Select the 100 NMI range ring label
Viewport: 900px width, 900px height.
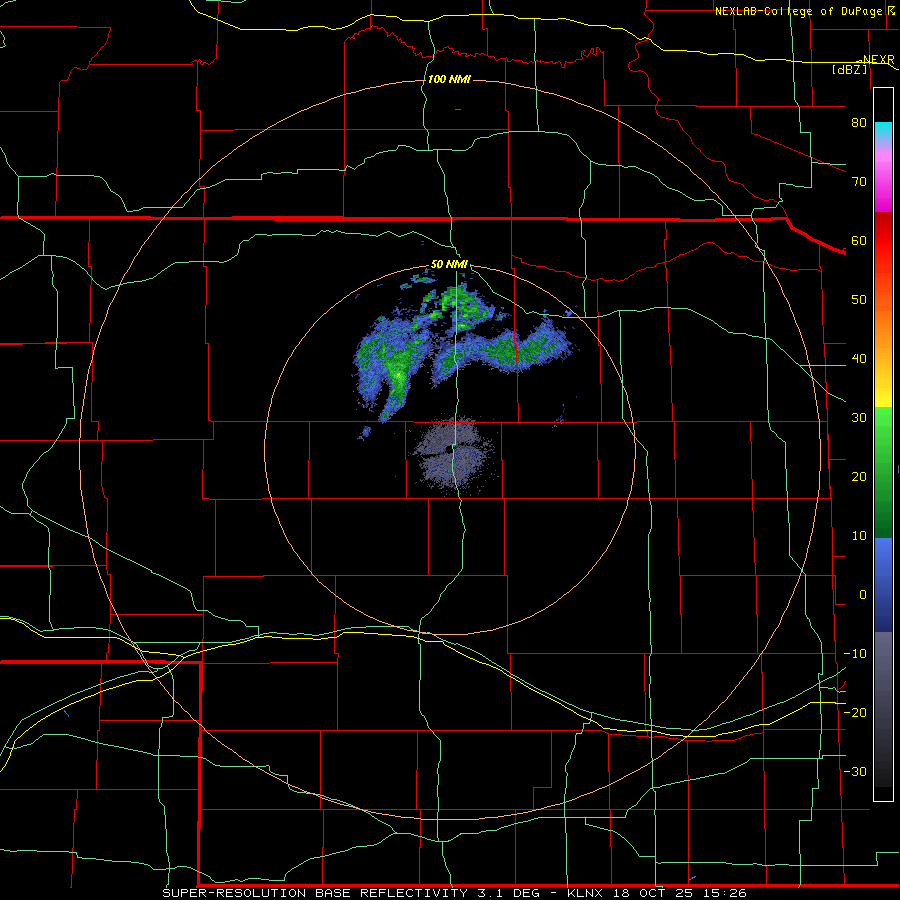point(449,79)
